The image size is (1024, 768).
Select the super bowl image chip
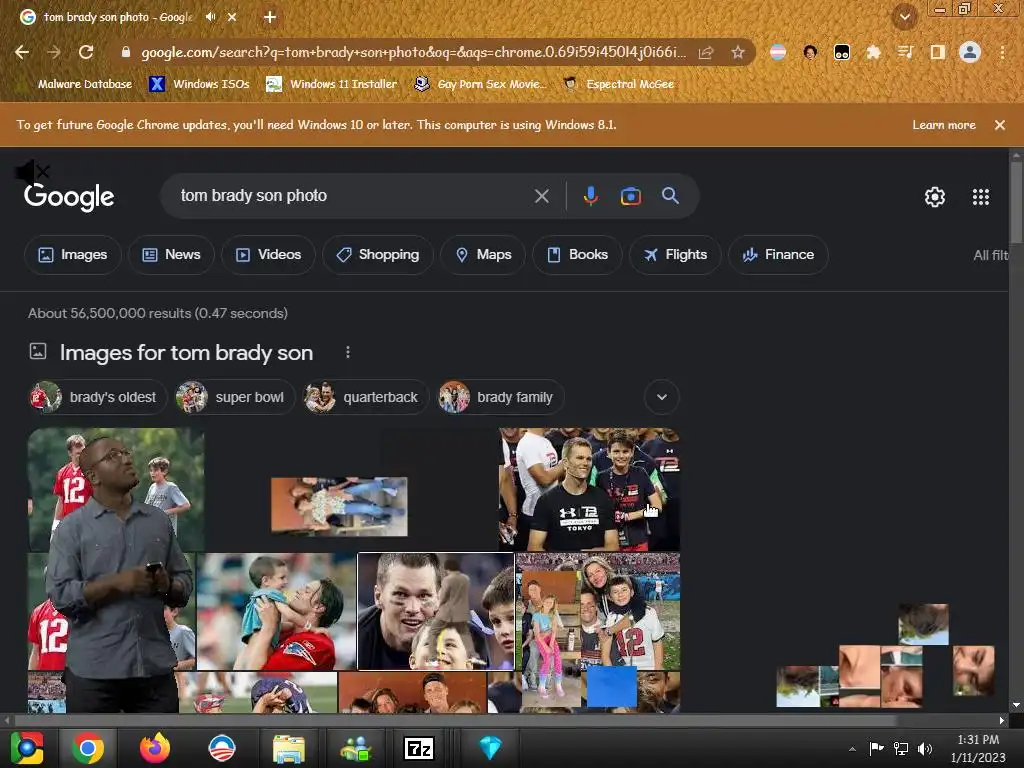click(x=235, y=397)
